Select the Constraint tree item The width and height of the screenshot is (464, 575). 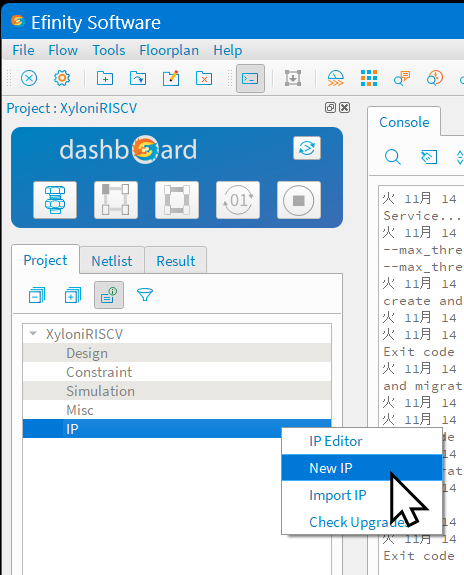coord(177,372)
